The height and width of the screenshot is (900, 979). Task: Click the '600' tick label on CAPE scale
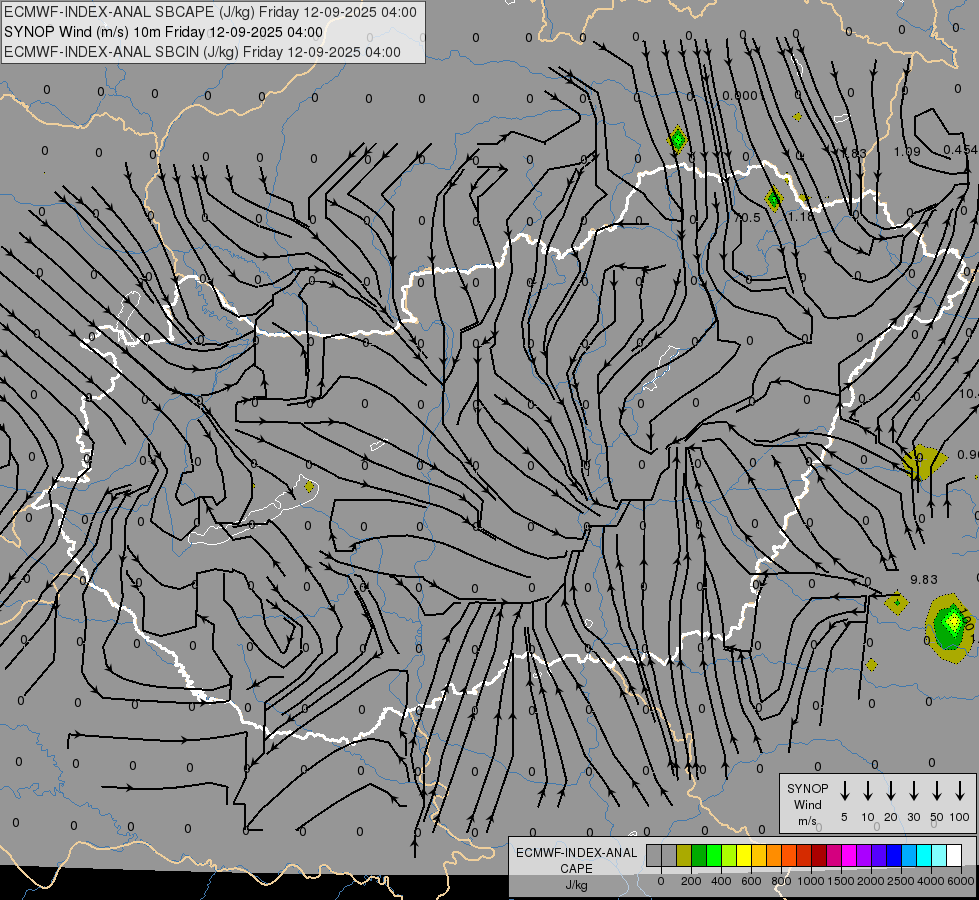coord(751,881)
